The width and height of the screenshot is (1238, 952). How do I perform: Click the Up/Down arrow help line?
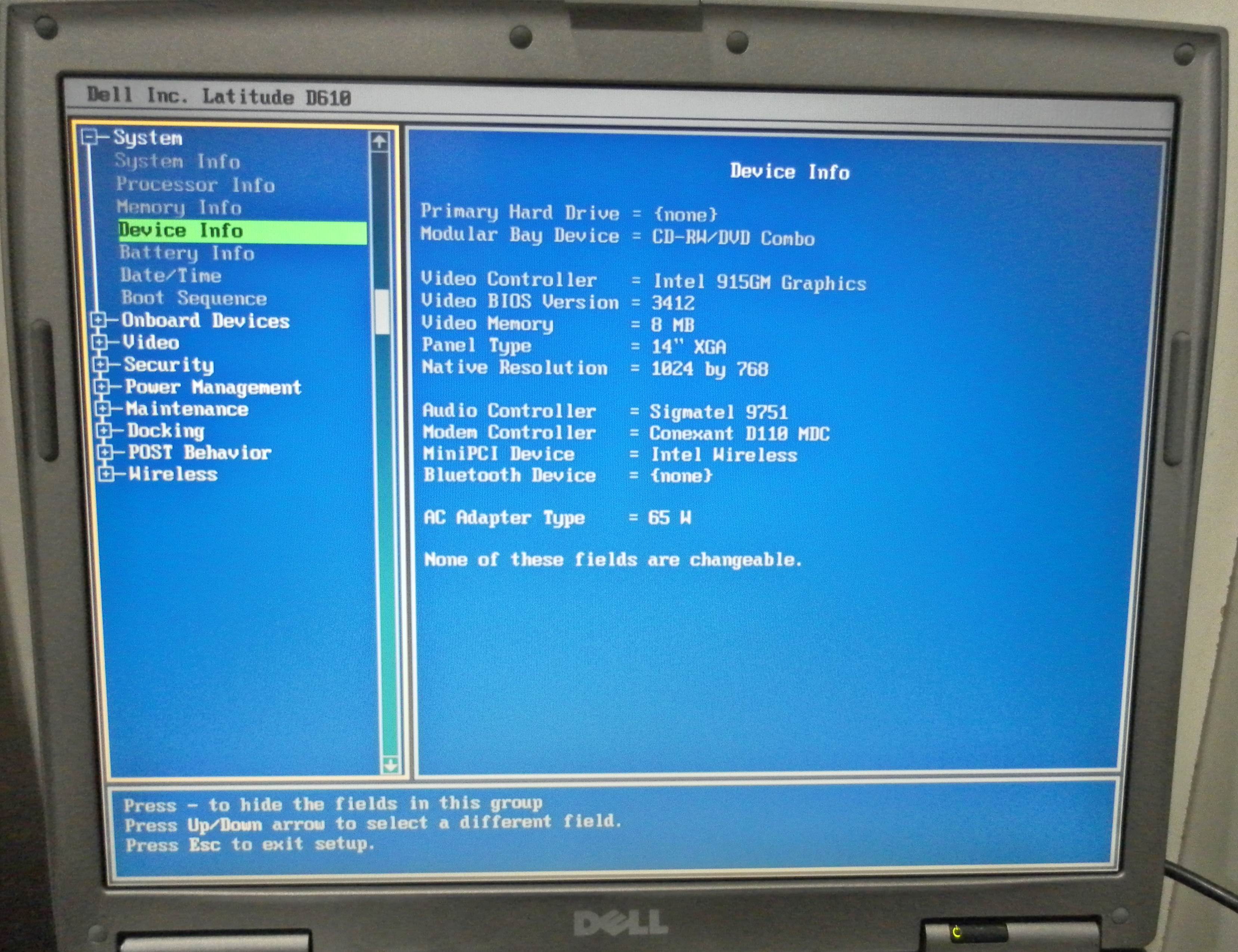tap(374, 824)
